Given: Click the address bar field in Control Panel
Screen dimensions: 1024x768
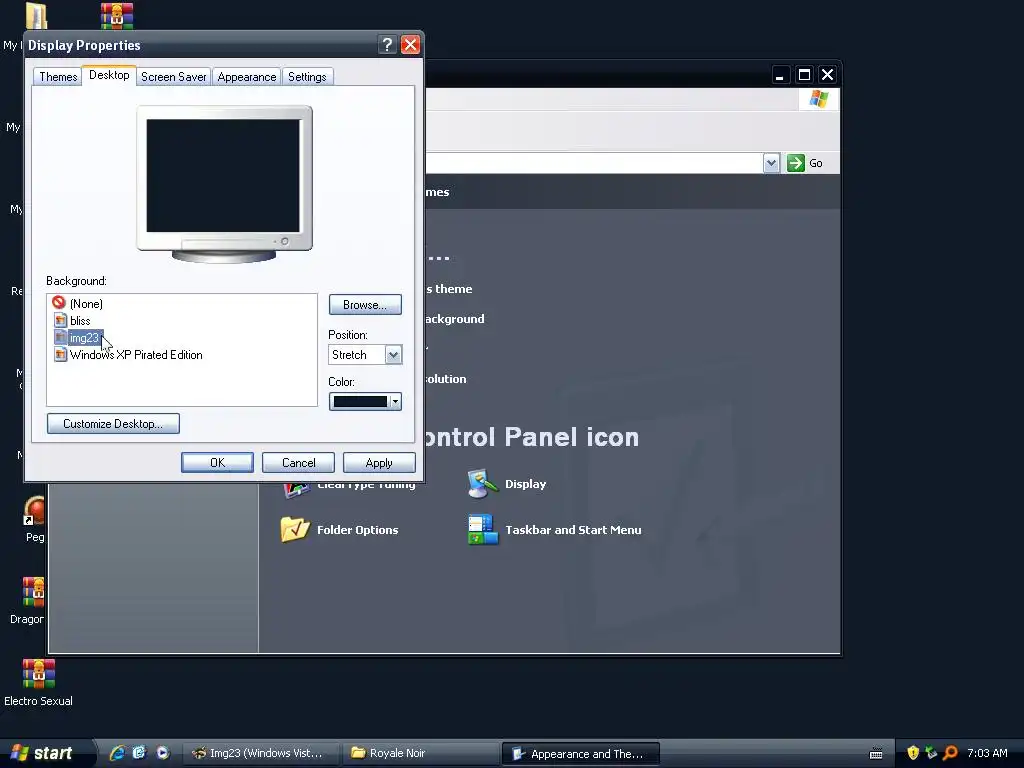Looking at the screenshot, I should point(594,163).
